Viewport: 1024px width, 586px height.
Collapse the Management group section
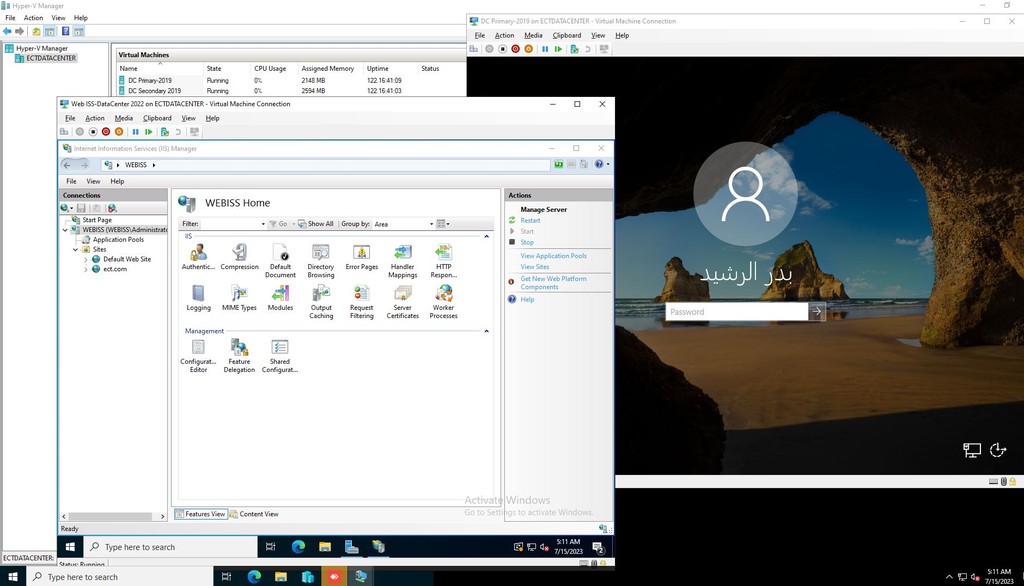pyautogui.click(x=487, y=331)
